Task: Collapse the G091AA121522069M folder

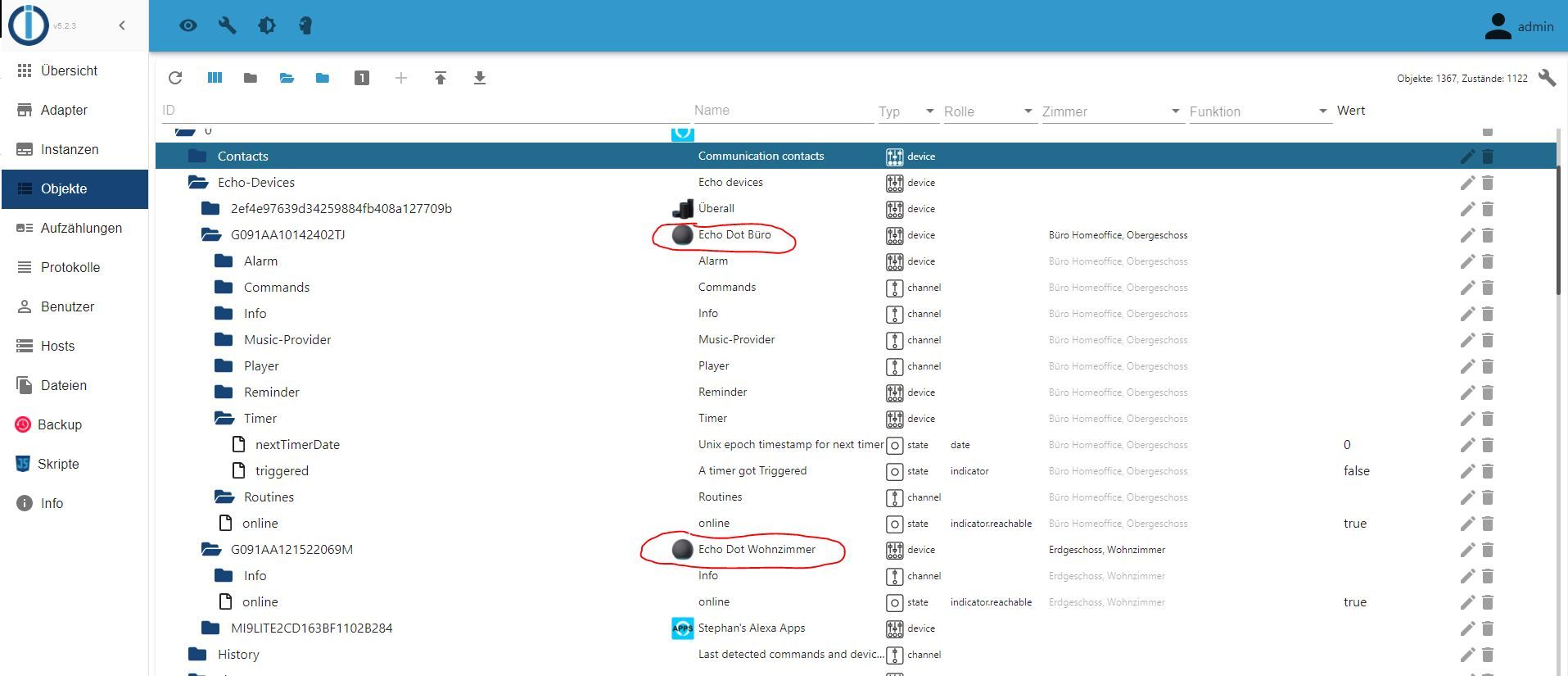Action: click(211, 550)
